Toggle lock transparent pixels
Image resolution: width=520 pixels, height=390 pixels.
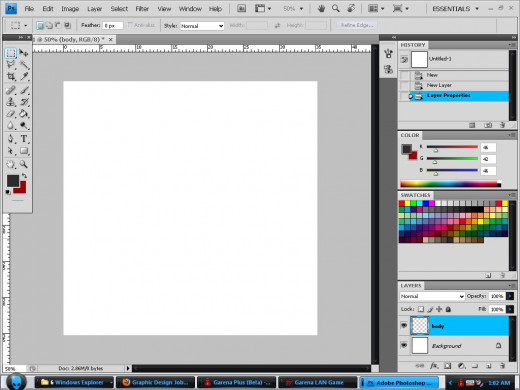421,309
